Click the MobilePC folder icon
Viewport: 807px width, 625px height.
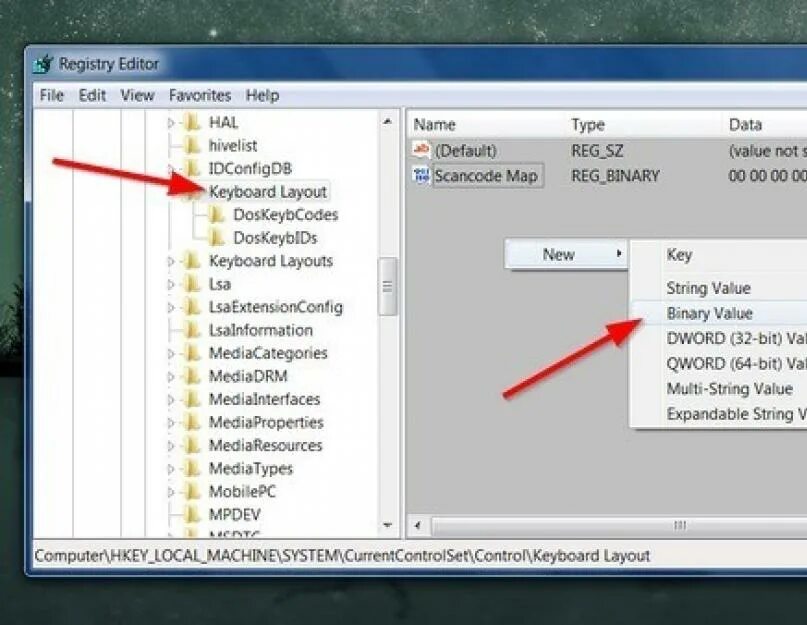[x=192, y=492]
